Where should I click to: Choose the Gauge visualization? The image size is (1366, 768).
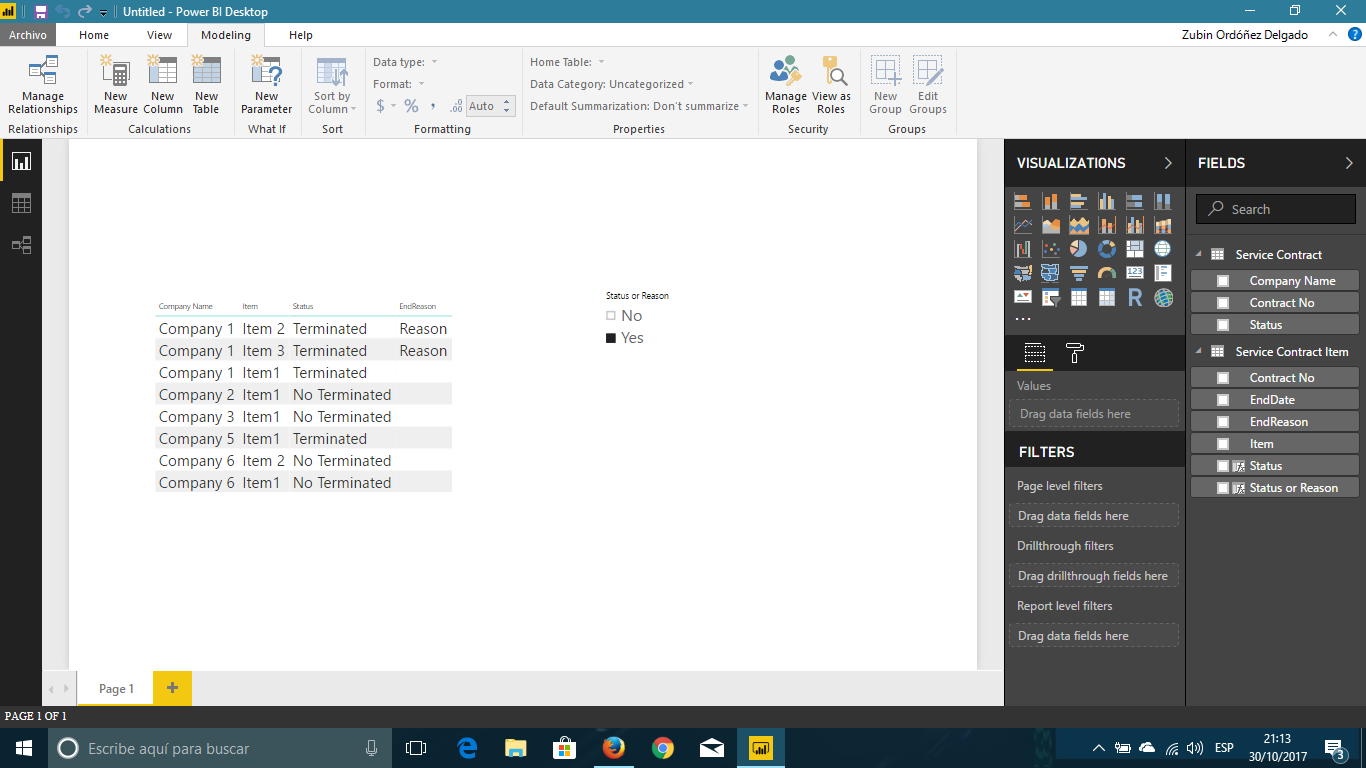(1106, 273)
